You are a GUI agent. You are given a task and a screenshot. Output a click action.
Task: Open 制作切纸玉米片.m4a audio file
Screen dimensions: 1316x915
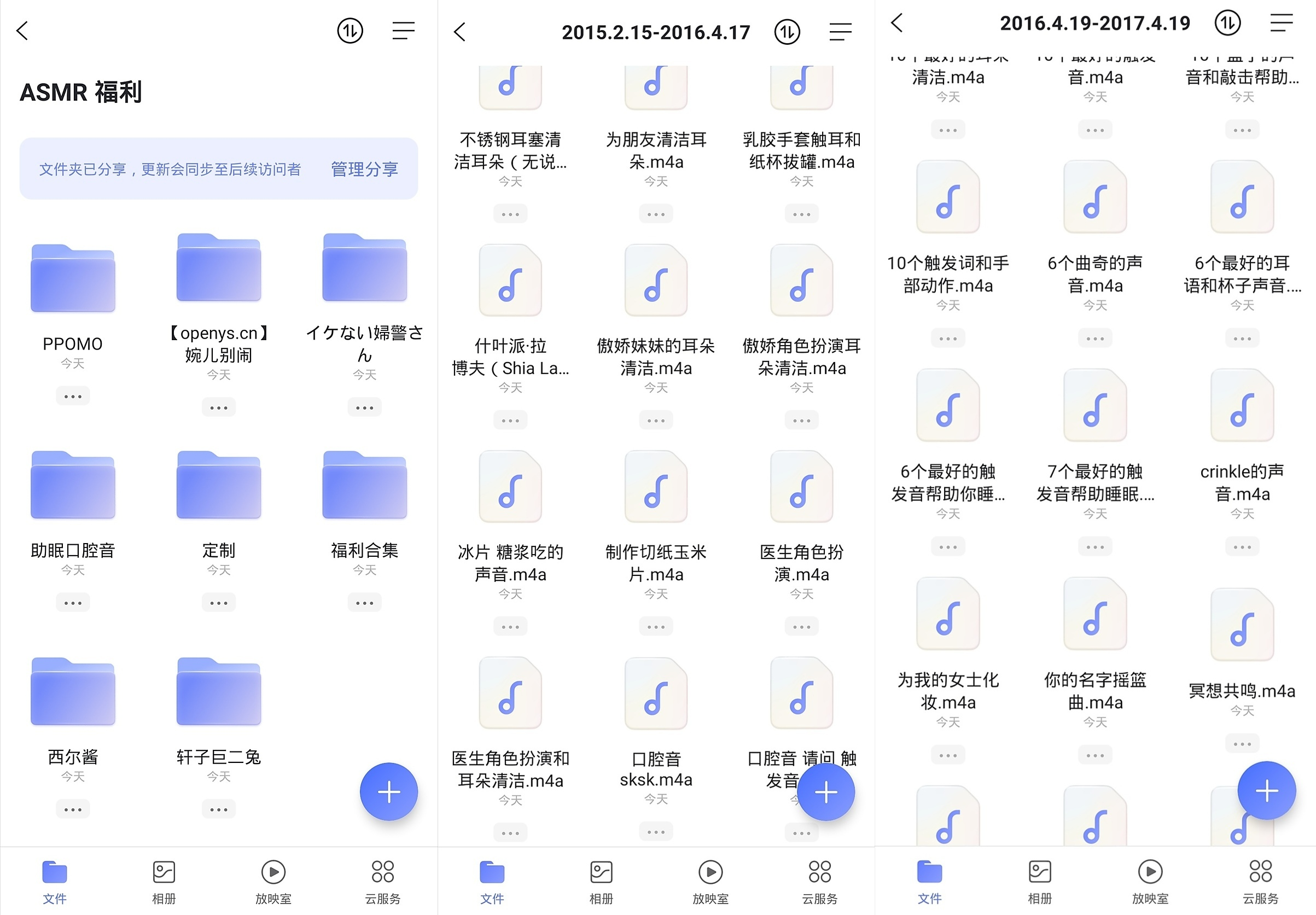[x=656, y=487]
